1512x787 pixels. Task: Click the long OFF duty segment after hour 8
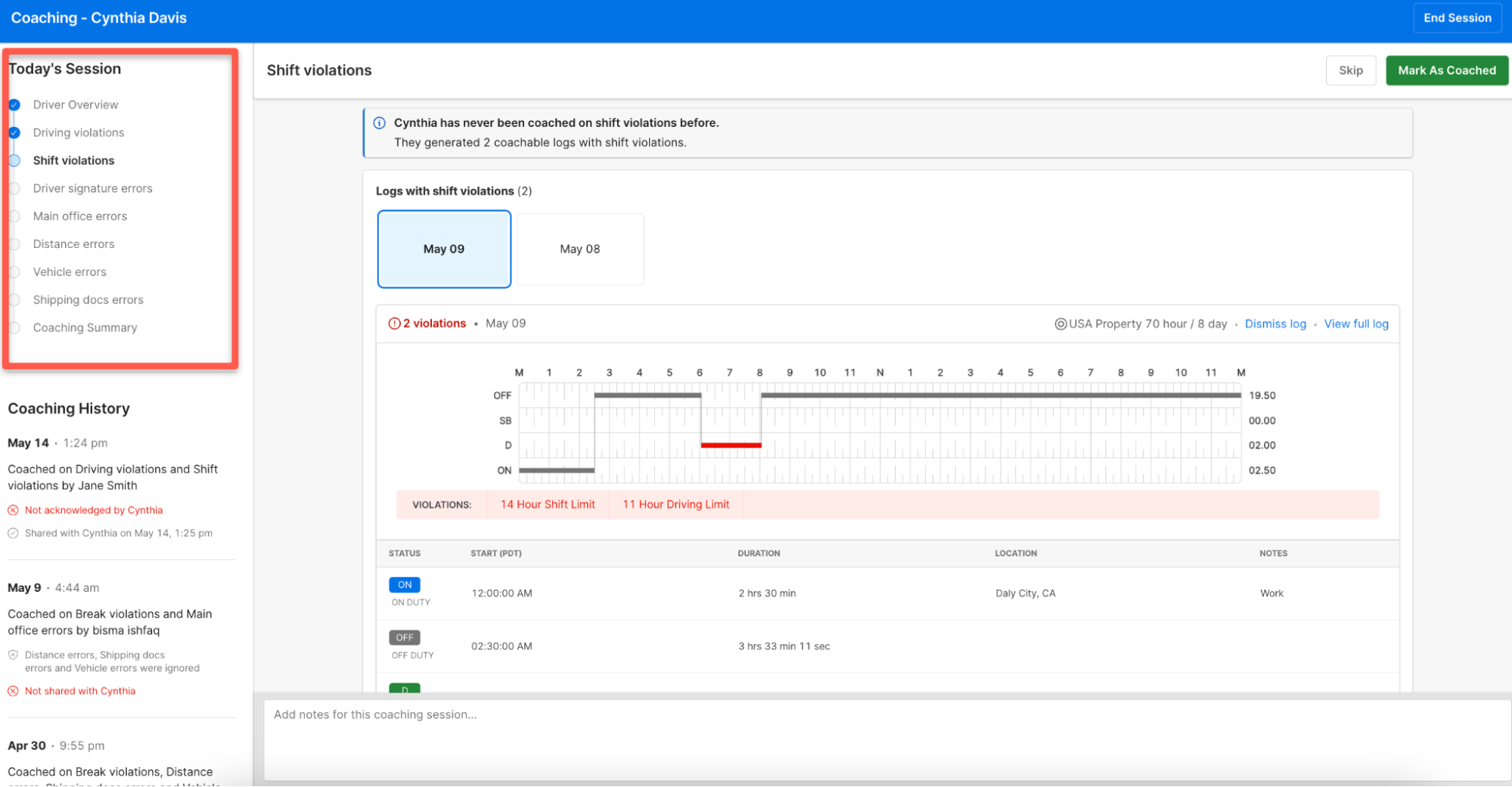1001,395
